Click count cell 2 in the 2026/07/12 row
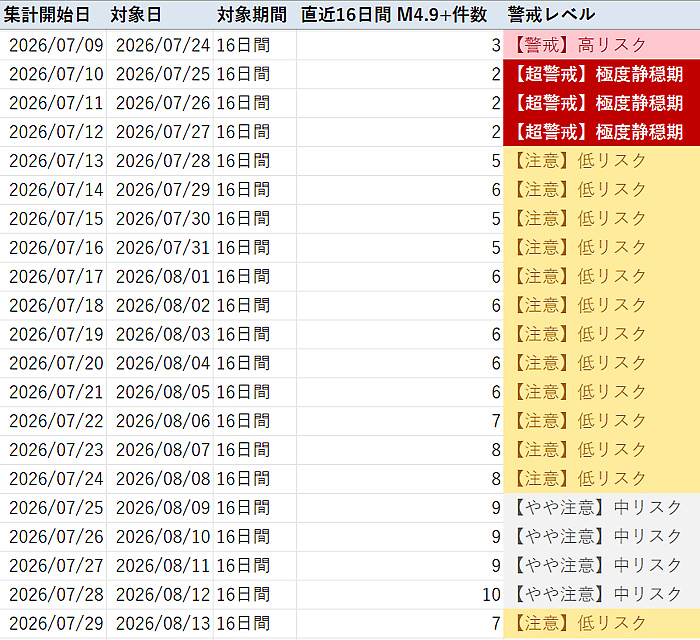The image size is (700, 640). (400, 132)
